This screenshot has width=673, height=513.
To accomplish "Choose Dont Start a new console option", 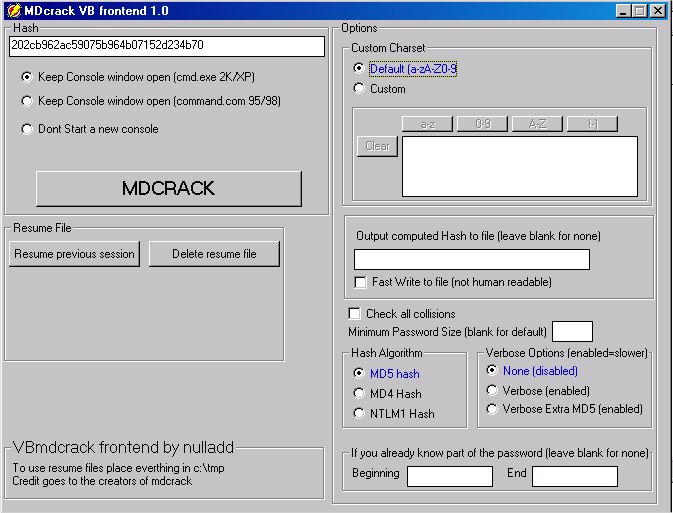I will 27,129.
